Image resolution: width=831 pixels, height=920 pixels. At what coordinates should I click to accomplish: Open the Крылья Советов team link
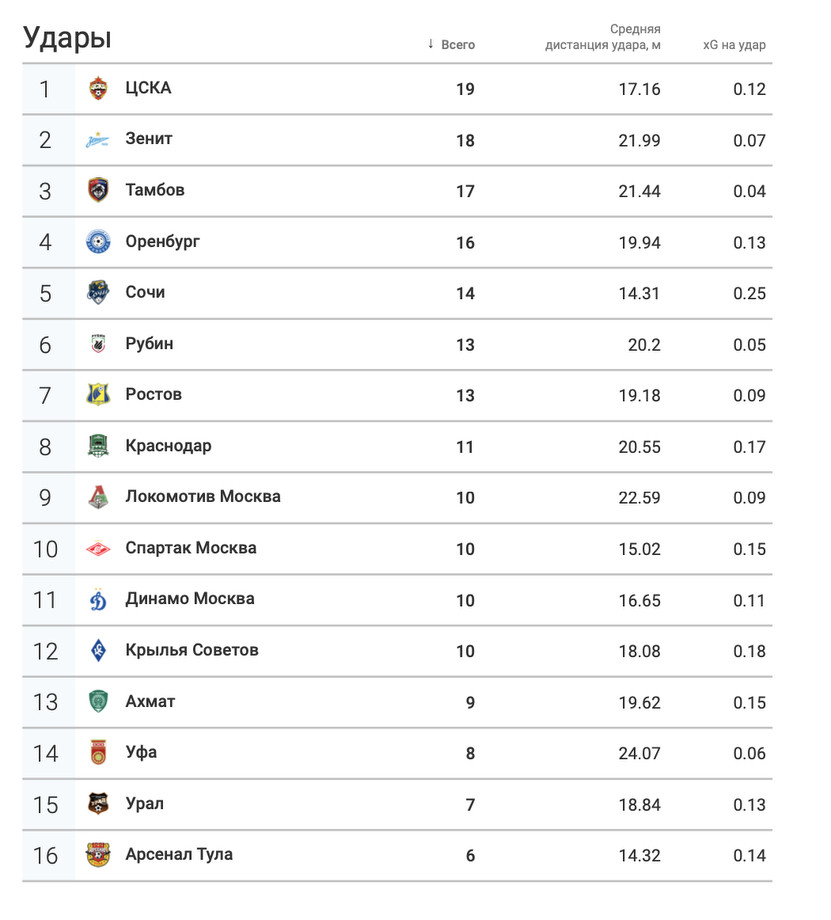click(192, 650)
